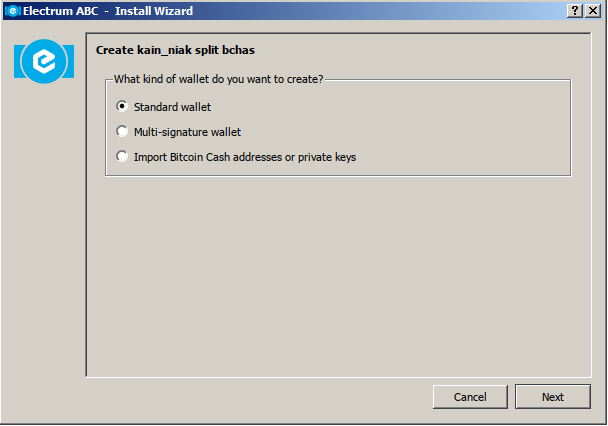Click the blank gray area left of Cancel button
The image size is (608, 426).
tap(256, 397)
